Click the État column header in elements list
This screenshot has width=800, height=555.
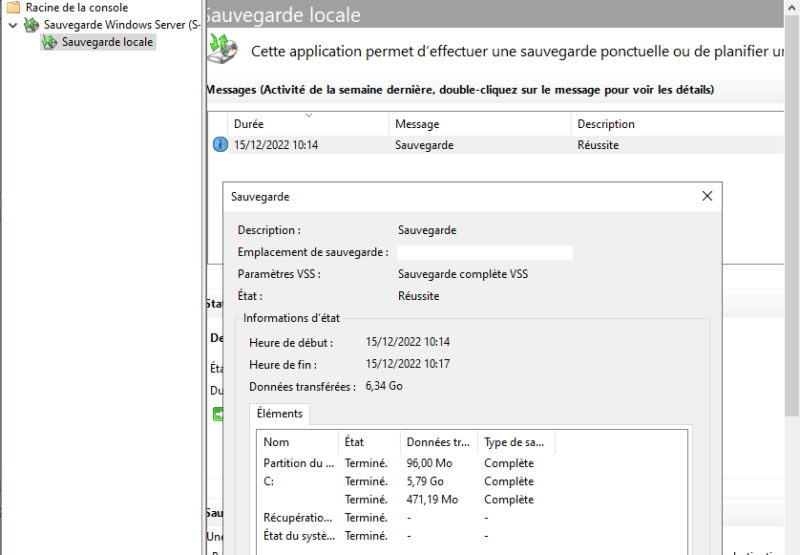369,442
